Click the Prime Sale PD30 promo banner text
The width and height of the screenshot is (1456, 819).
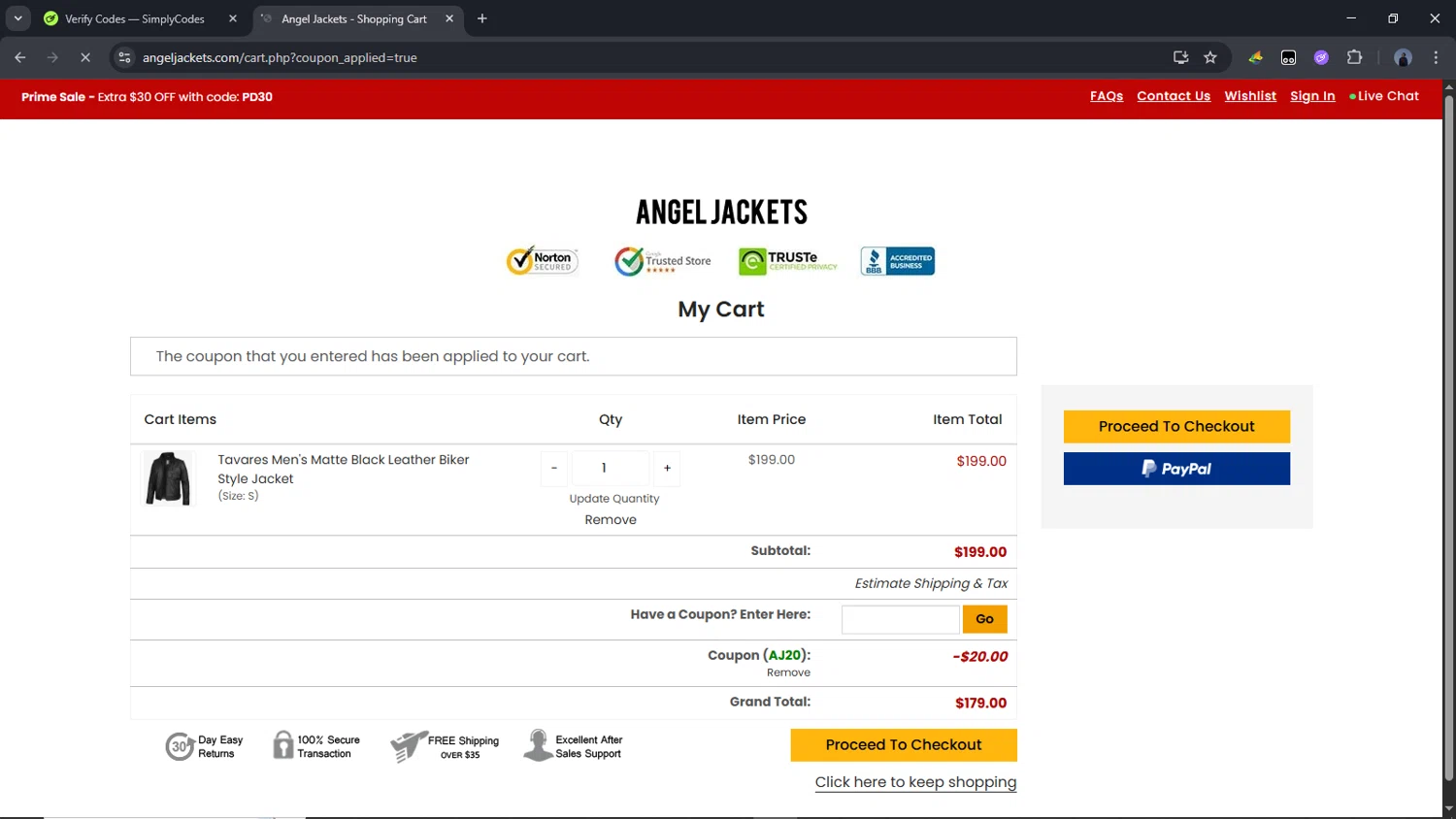(147, 97)
